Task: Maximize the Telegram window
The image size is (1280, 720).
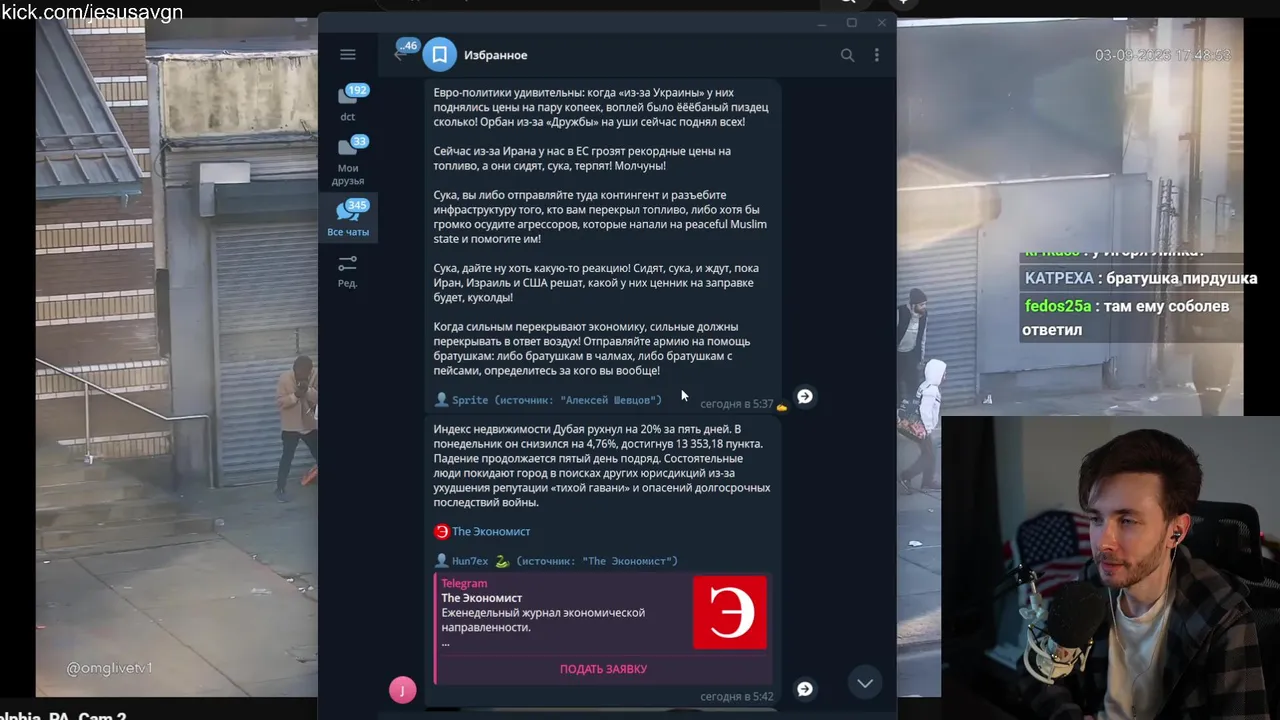Action: tap(852, 23)
